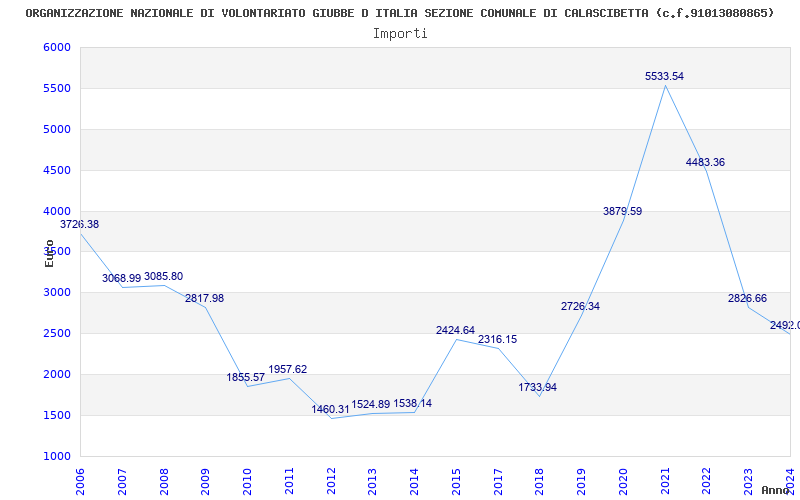
Task: Click the y-axis value 1500
Action: [57, 415]
